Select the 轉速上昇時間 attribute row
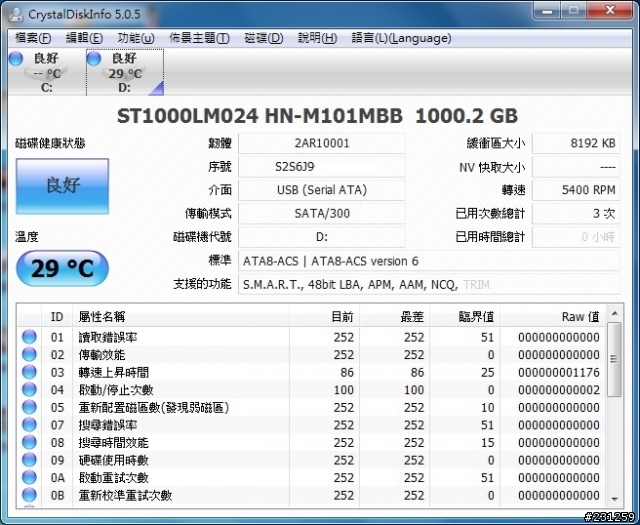Screen dimensions: 640x525 (x=311, y=372)
